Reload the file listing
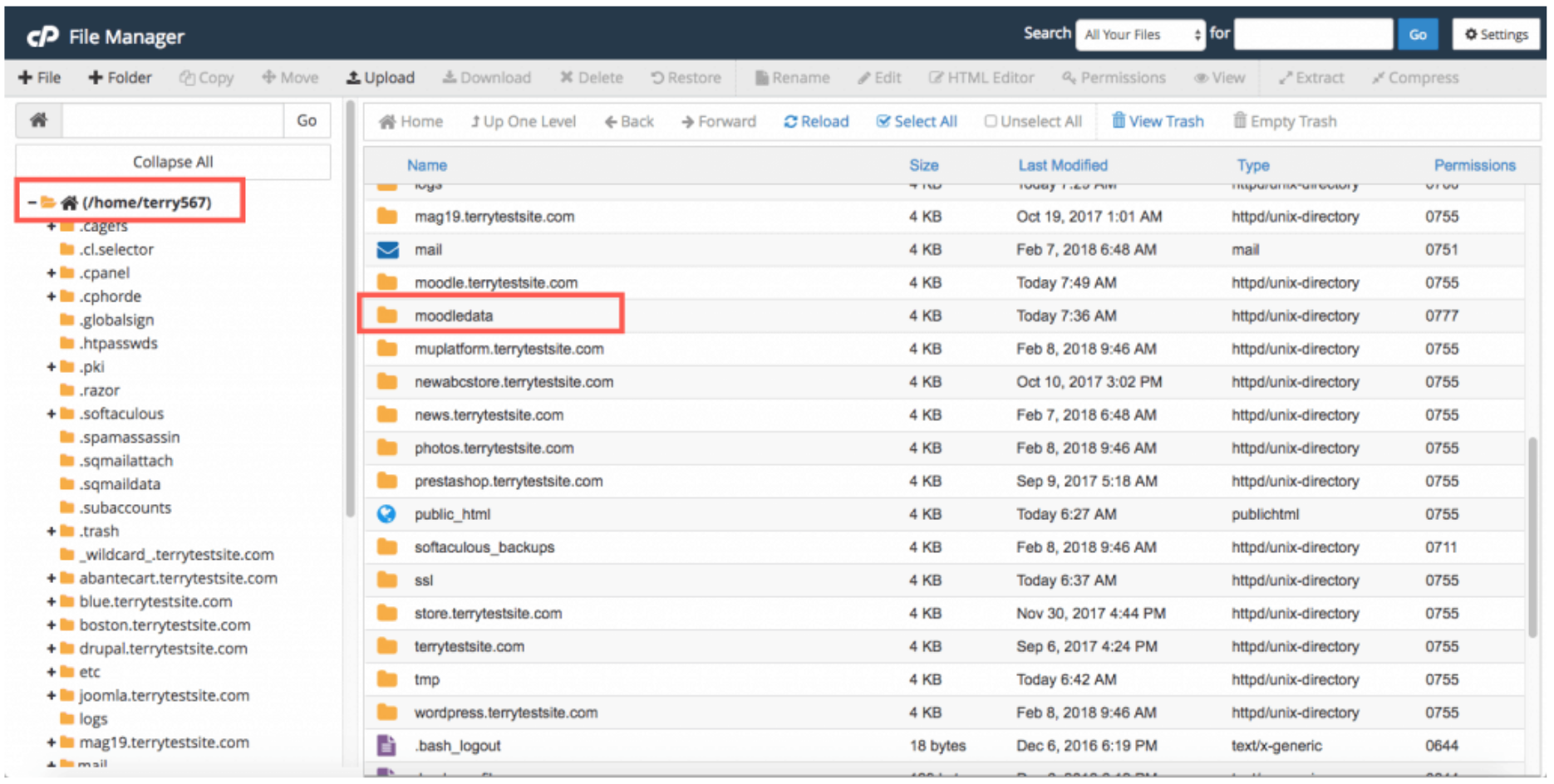Screen dimensions: 1554x784 pos(816,121)
